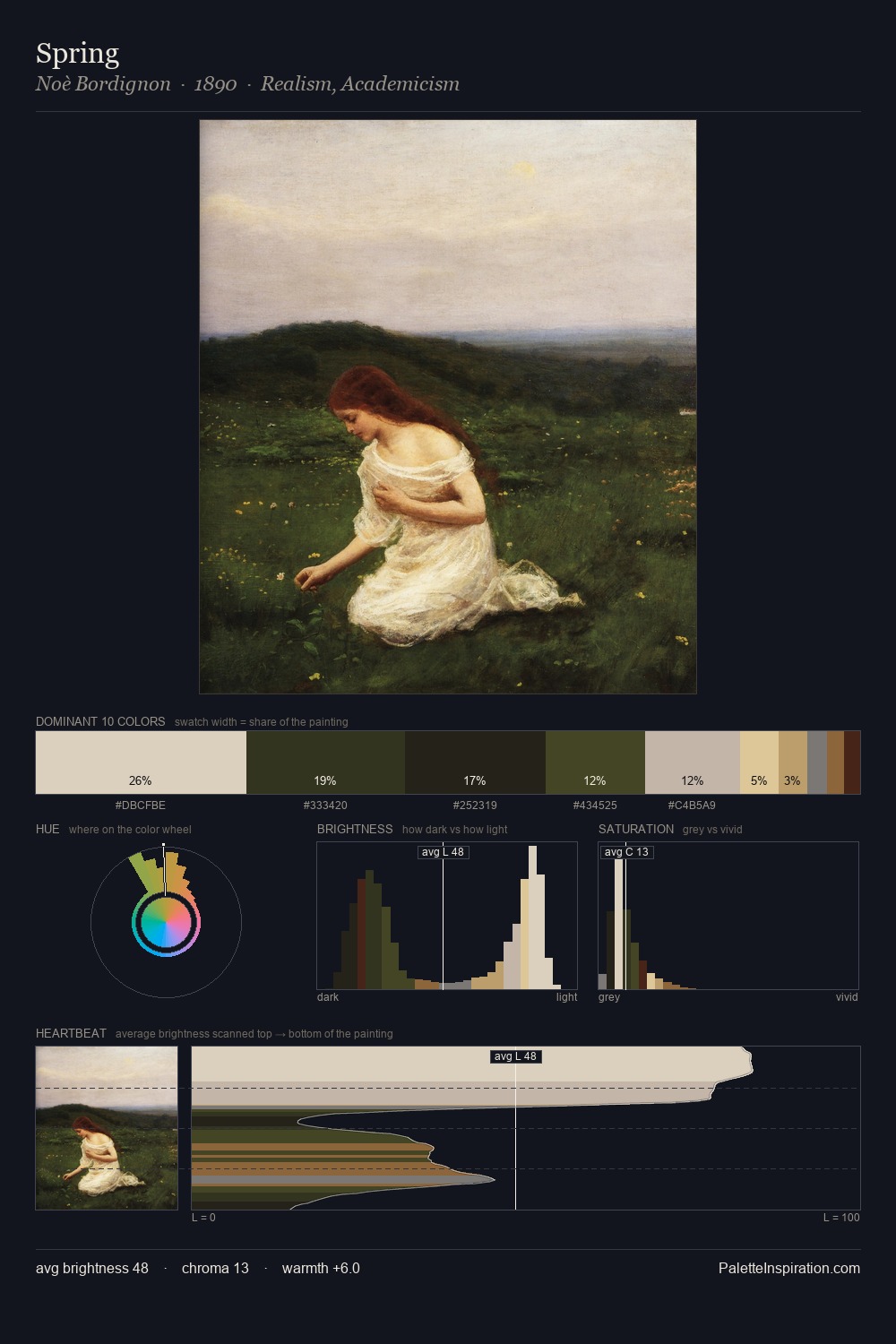896x1344 pixels.
Task: Click hex code #252319
Action: pyautogui.click(x=475, y=806)
